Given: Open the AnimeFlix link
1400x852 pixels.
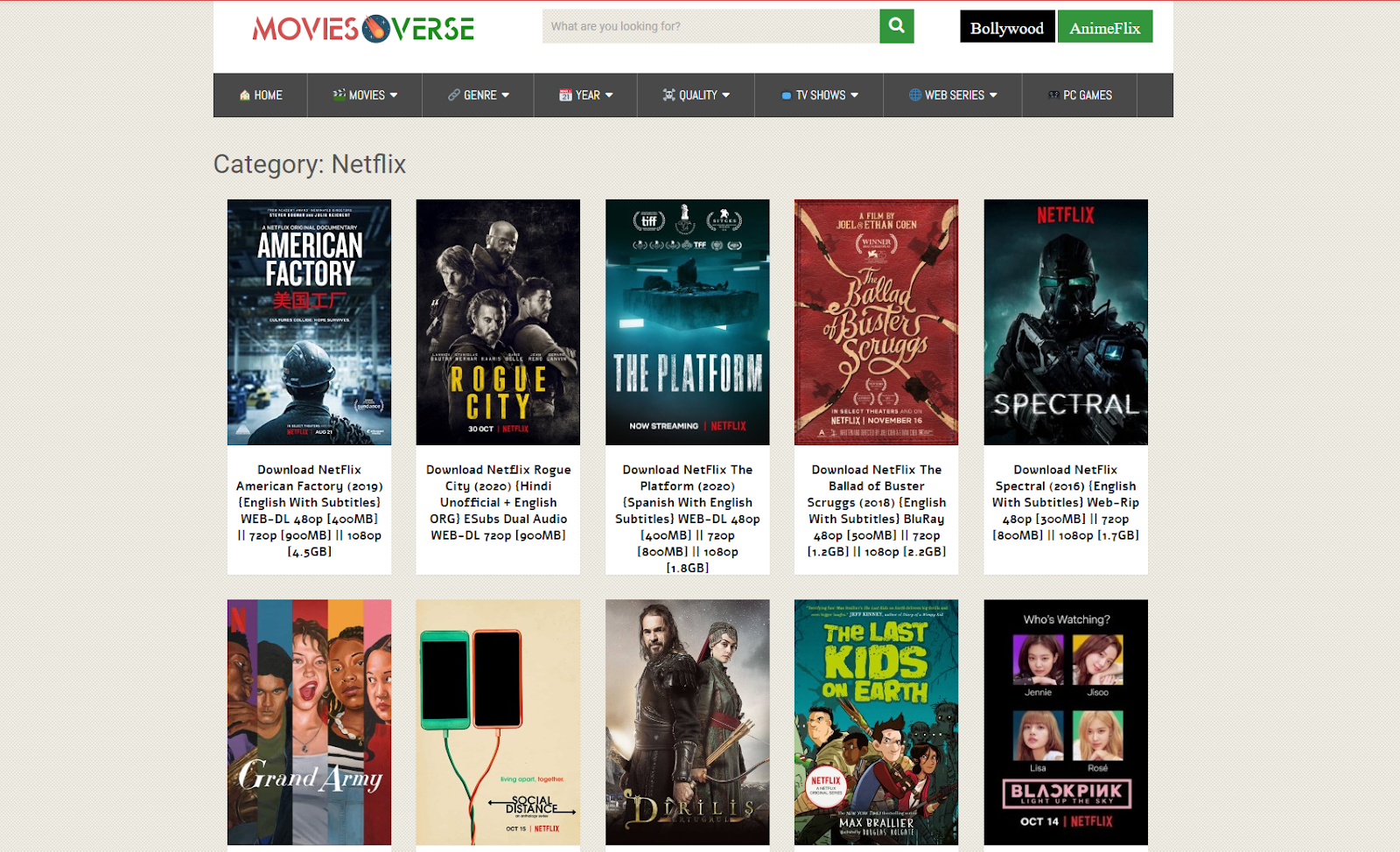Looking at the screenshot, I should (x=1105, y=26).
